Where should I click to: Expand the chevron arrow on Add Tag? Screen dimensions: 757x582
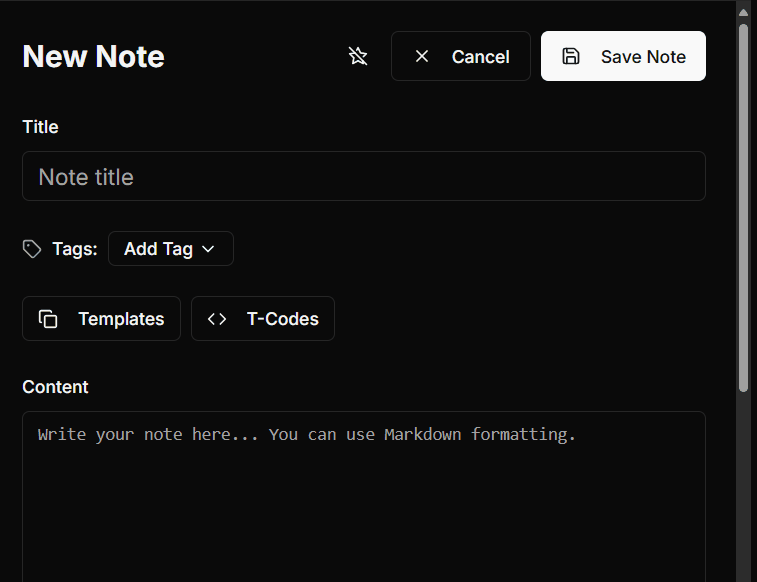tap(208, 249)
